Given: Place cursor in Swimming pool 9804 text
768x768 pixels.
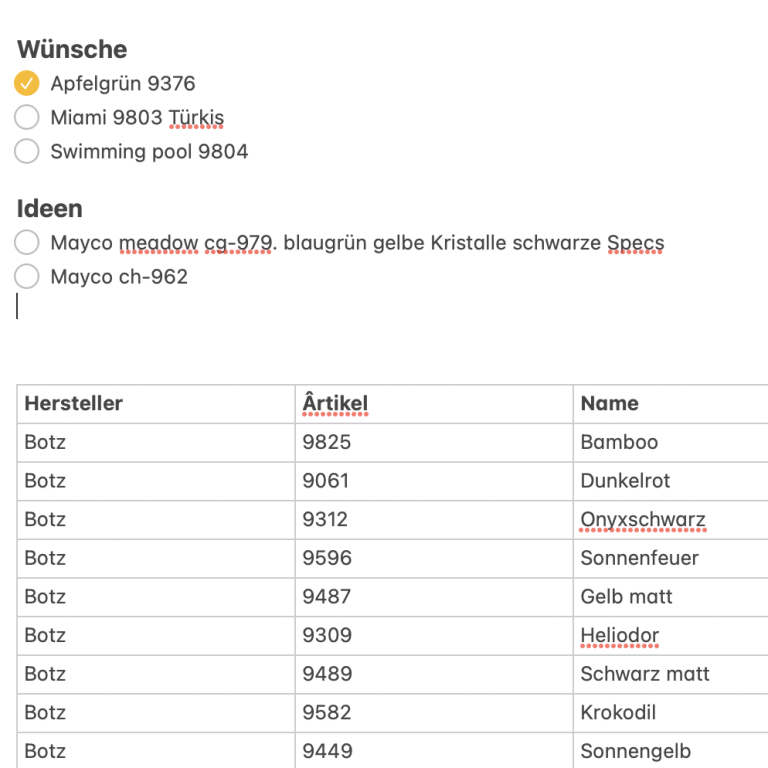Looking at the screenshot, I should [x=149, y=152].
